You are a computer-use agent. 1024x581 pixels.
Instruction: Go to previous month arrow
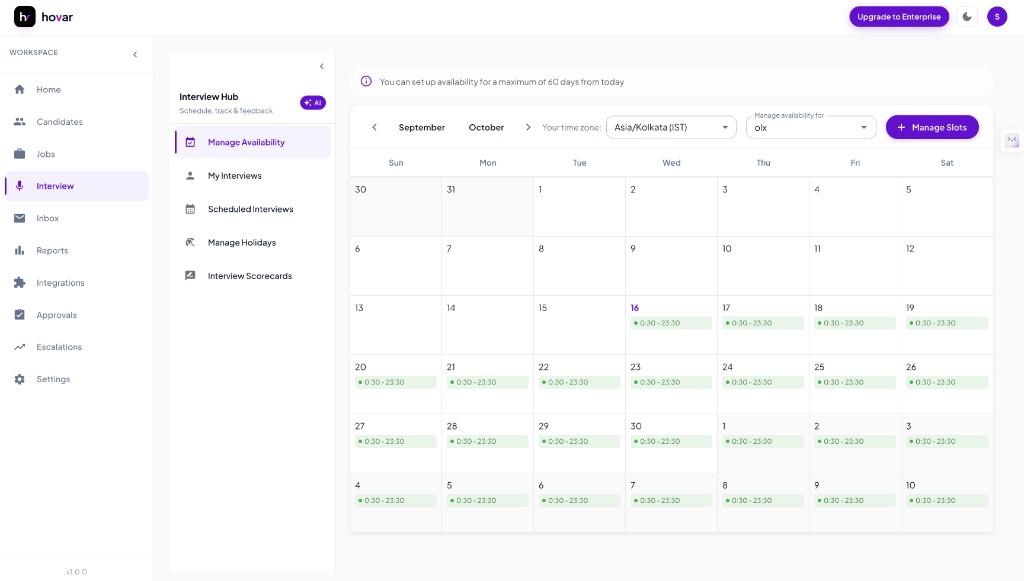pyautogui.click(x=374, y=127)
